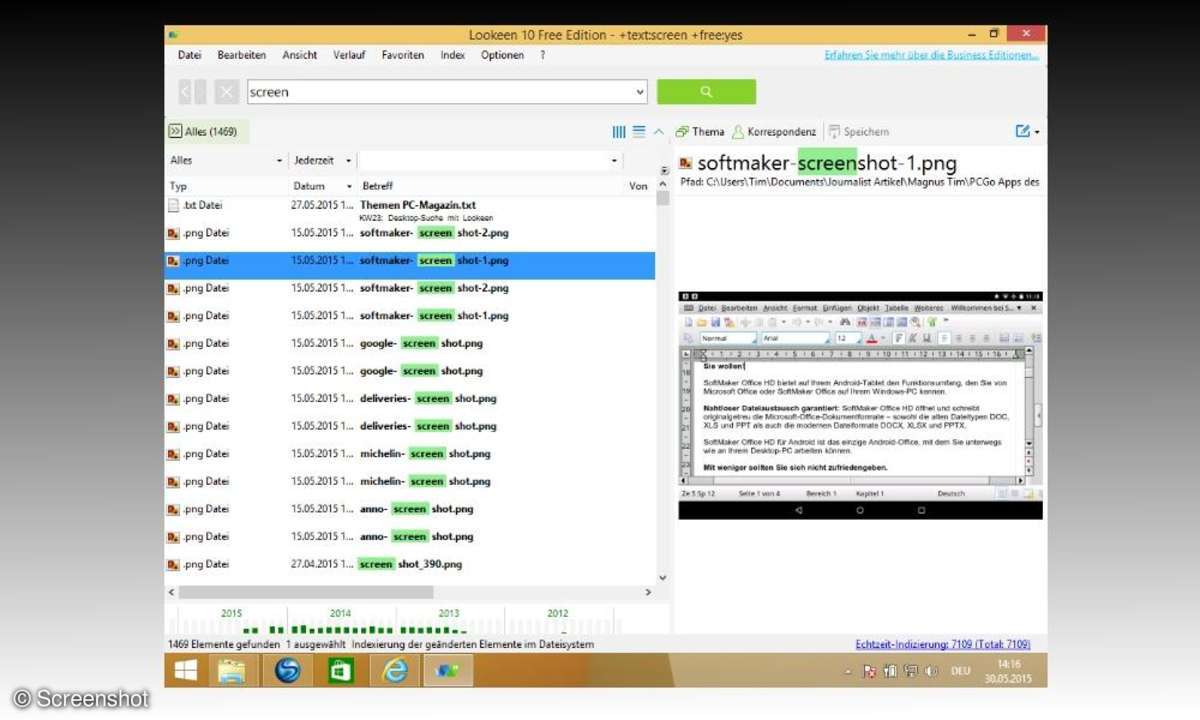
Task: Launch Internet Explorer from the taskbar
Action: pyautogui.click(x=395, y=670)
